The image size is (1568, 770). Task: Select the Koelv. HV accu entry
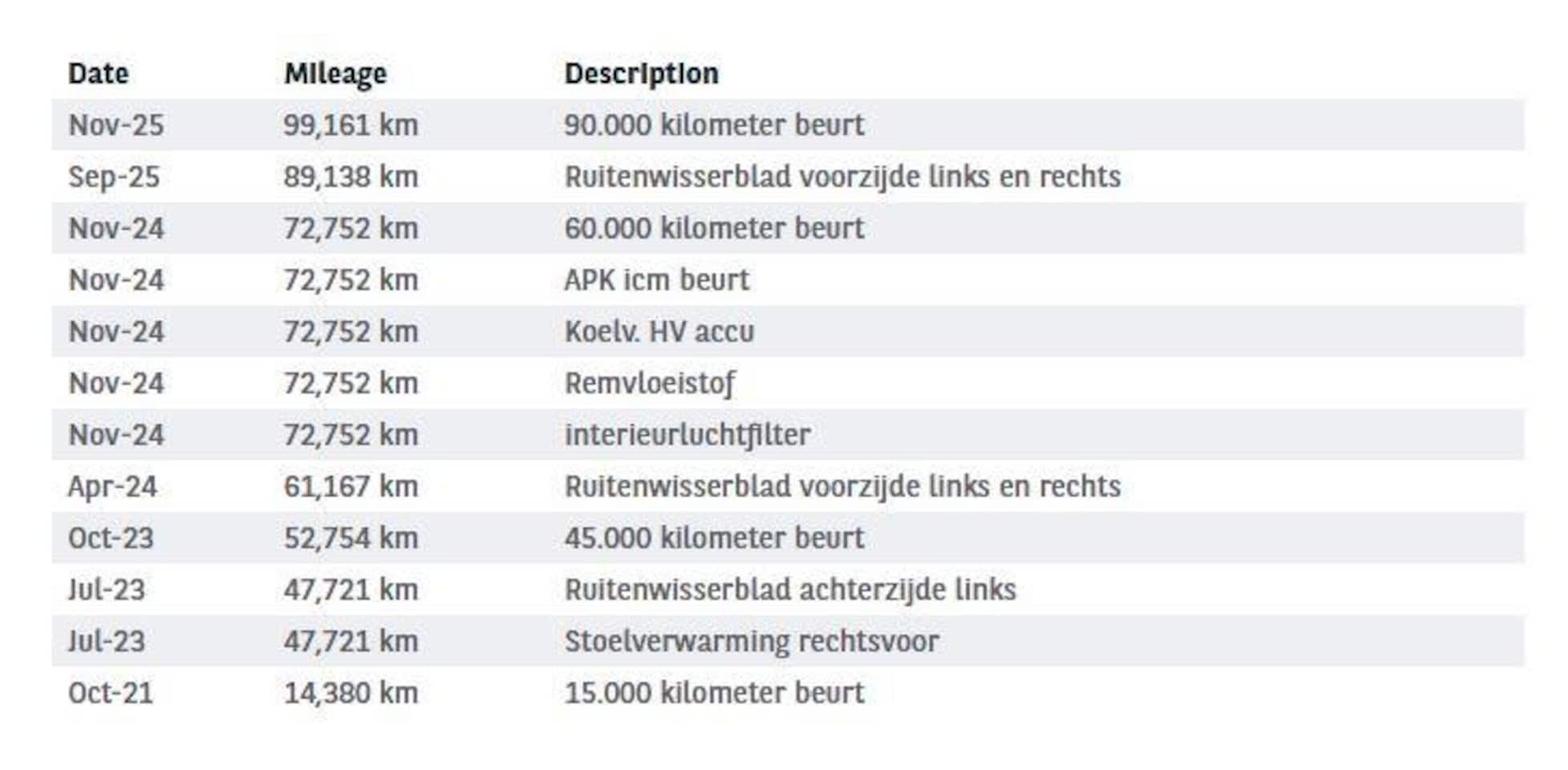pos(658,332)
